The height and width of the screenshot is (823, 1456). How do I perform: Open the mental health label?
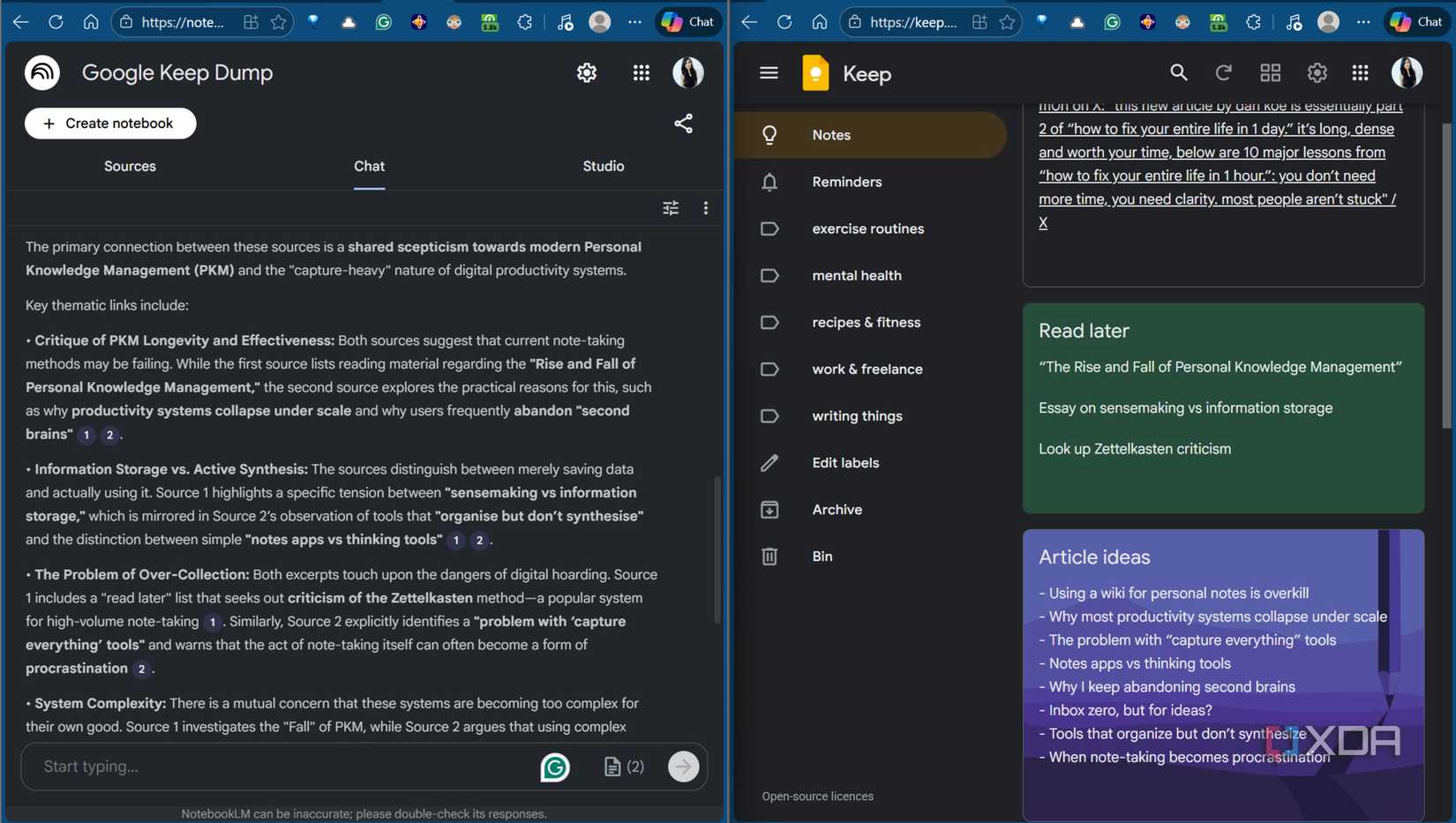(x=870, y=275)
